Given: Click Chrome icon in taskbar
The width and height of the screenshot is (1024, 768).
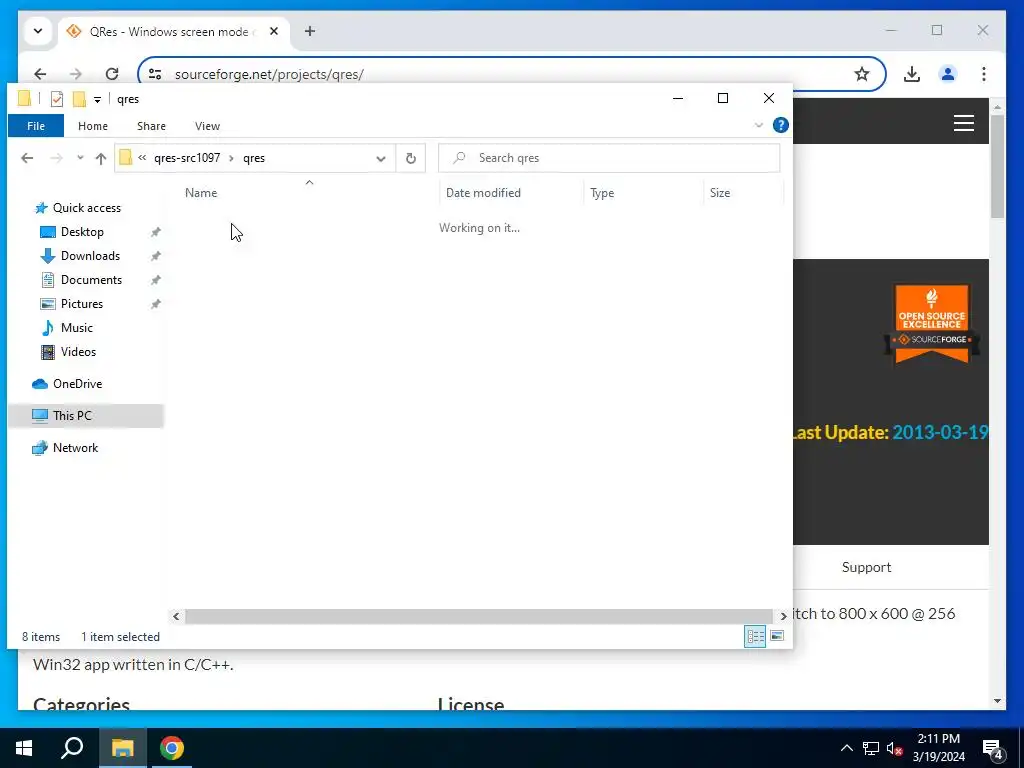Looking at the screenshot, I should (172, 748).
